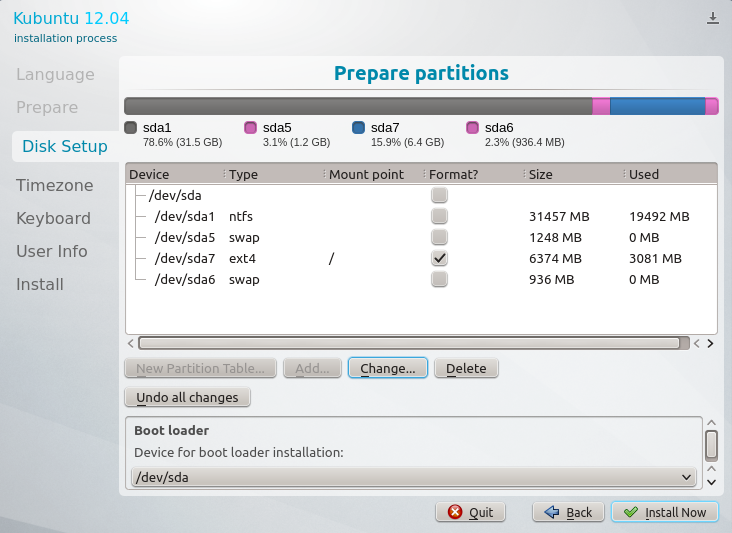This screenshot has height=533, width=732.
Task: Select the /dev/sda5 swap partition row
Action: [421, 237]
